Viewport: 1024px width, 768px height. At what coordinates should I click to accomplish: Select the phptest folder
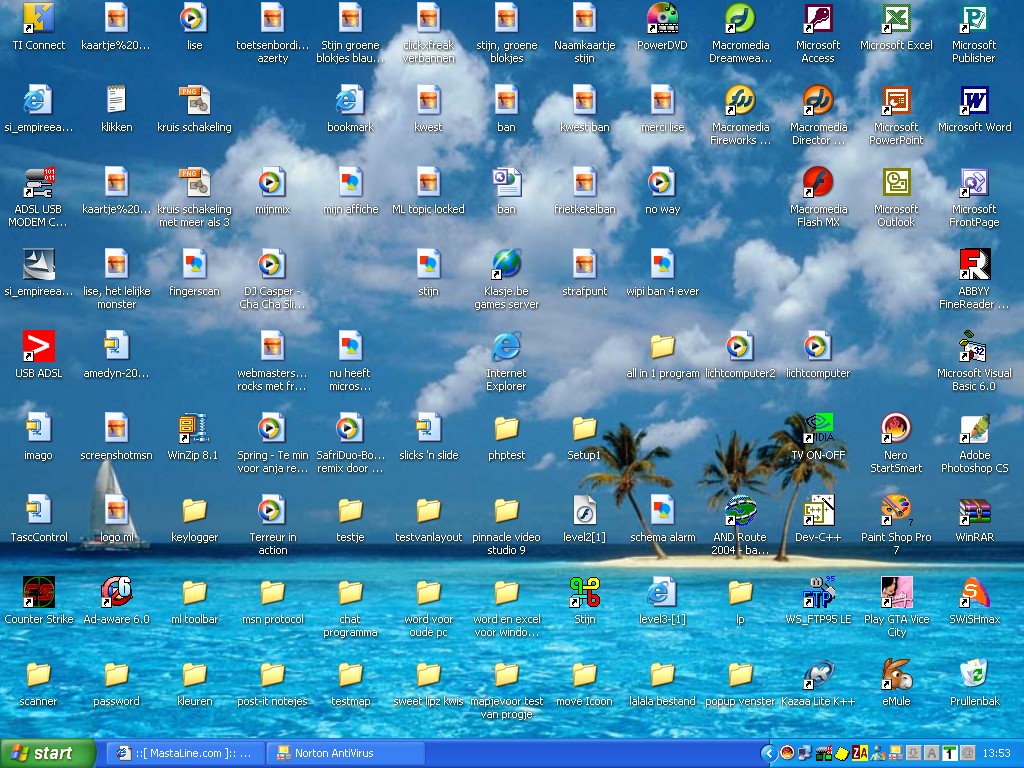coord(506,429)
